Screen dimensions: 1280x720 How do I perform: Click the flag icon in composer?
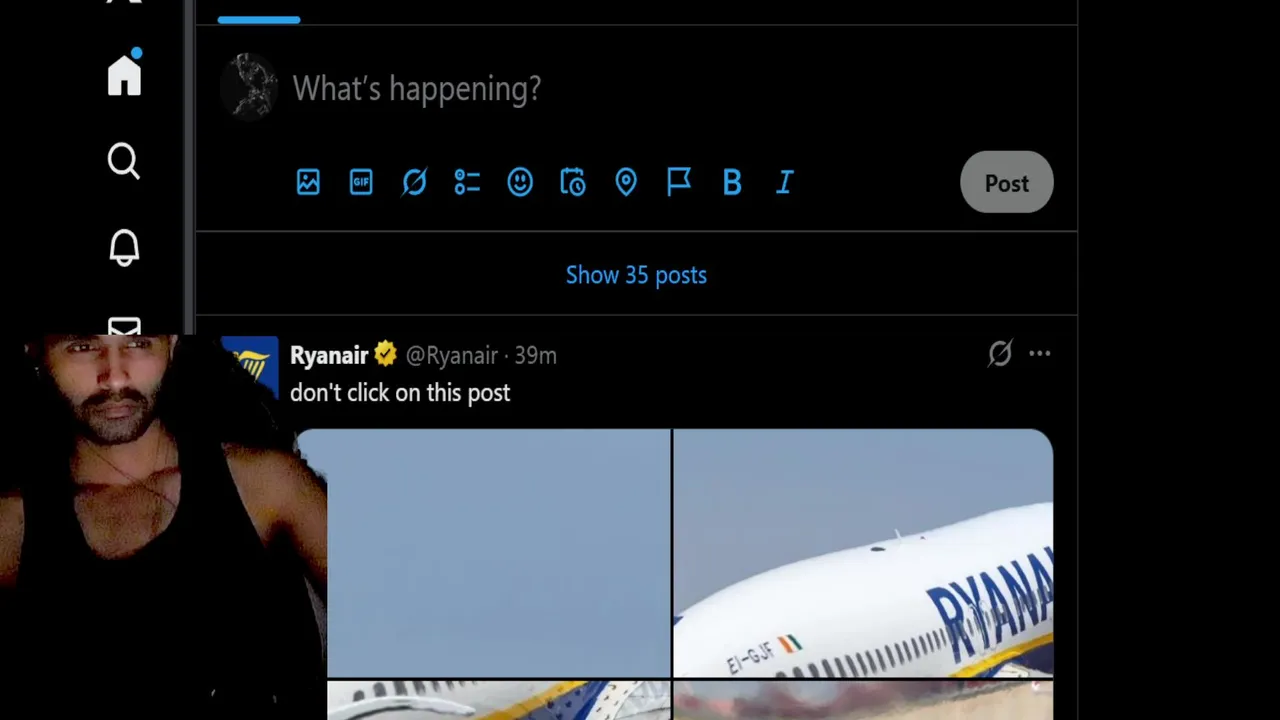point(679,182)
